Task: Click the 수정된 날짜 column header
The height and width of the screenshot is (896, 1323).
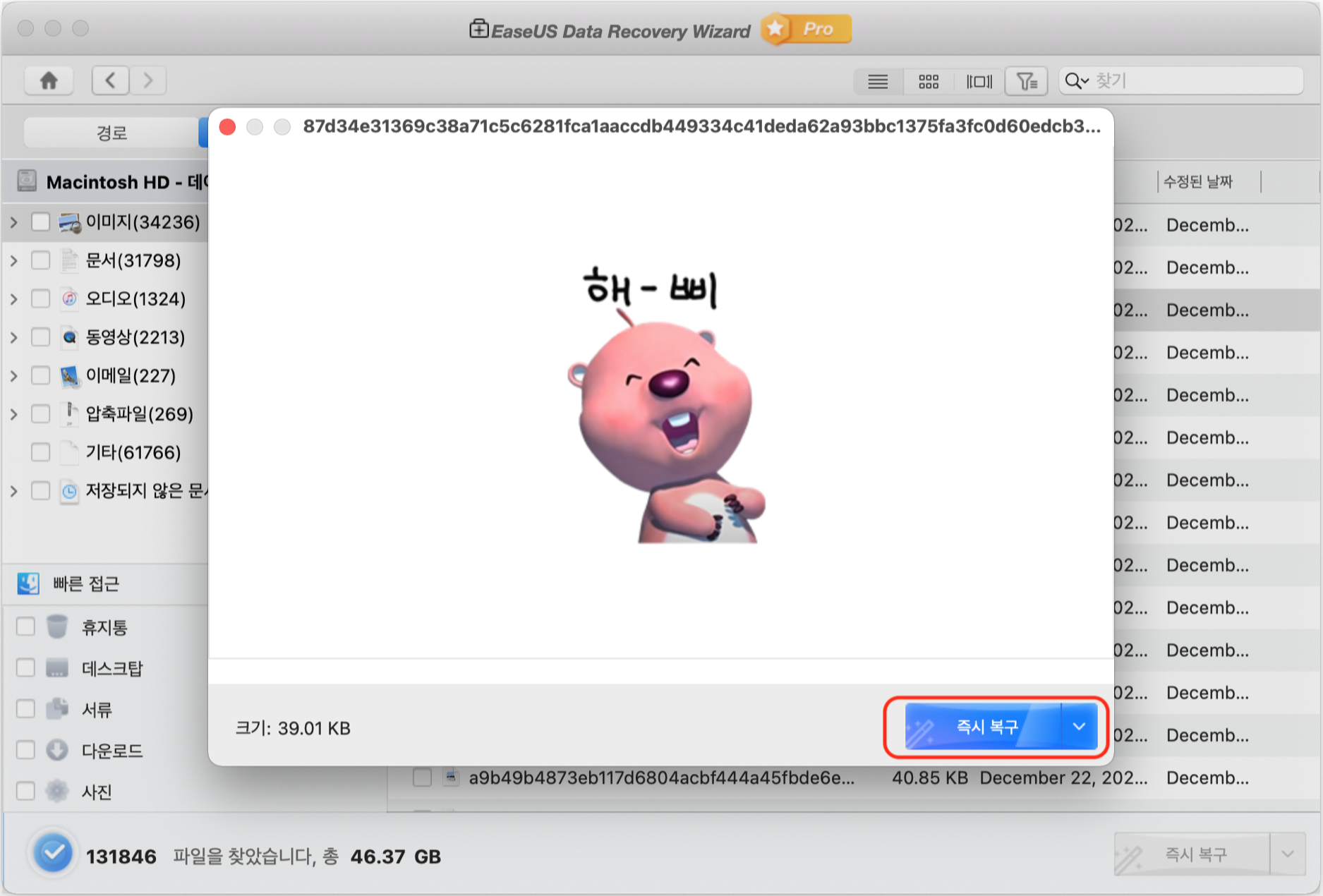Action: 1197,182
